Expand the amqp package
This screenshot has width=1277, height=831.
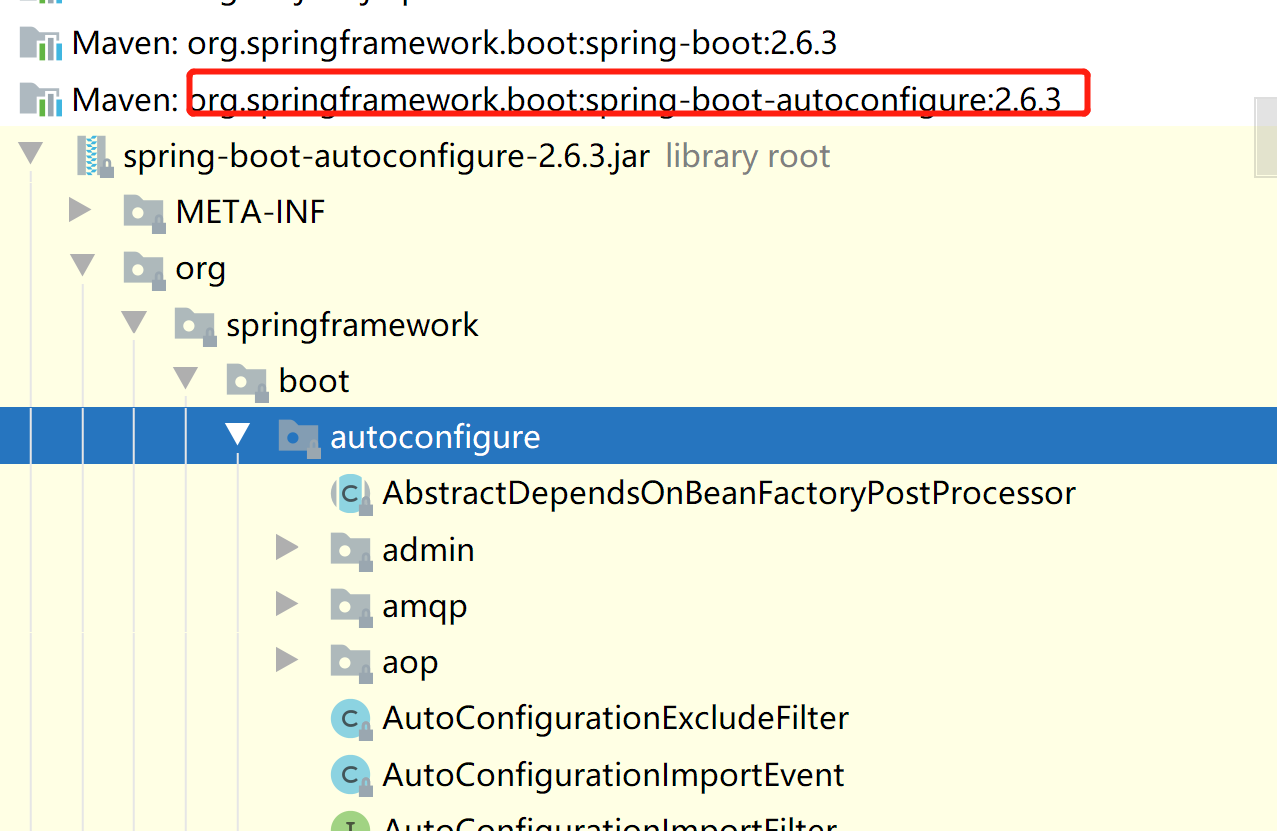[287, 603]
